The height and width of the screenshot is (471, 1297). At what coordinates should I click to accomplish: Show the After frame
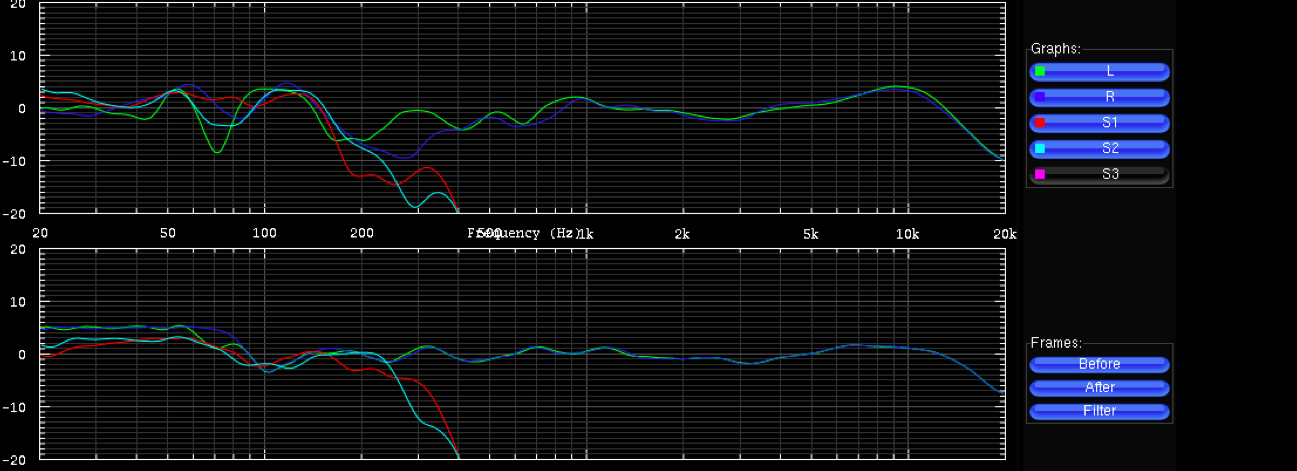coord(1099,387)
